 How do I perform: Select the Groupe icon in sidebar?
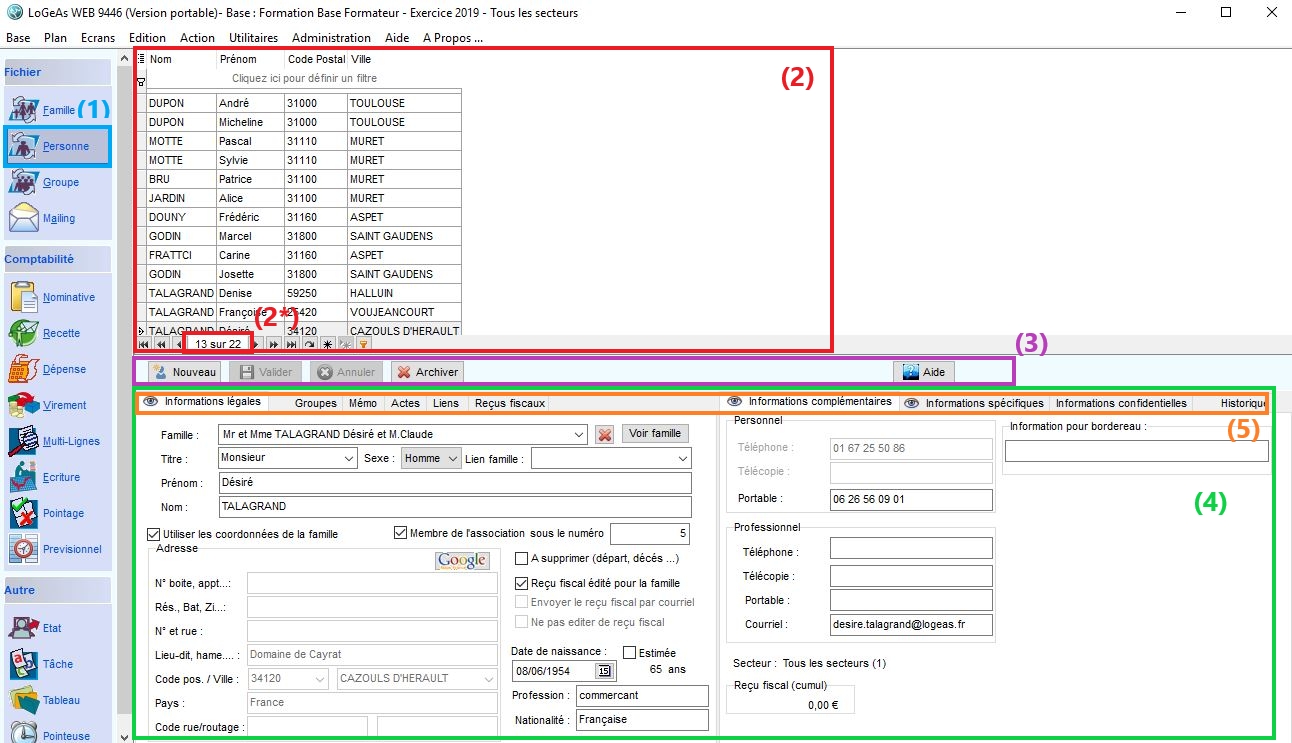pos(24,182)
